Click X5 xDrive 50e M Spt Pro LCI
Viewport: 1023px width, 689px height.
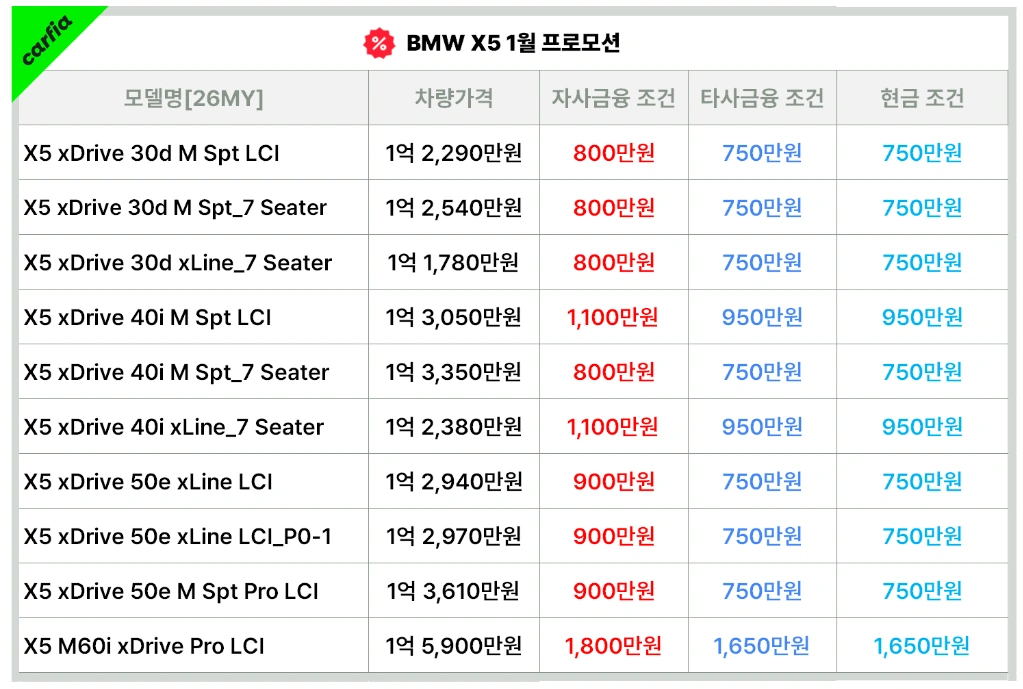(171, 591)
